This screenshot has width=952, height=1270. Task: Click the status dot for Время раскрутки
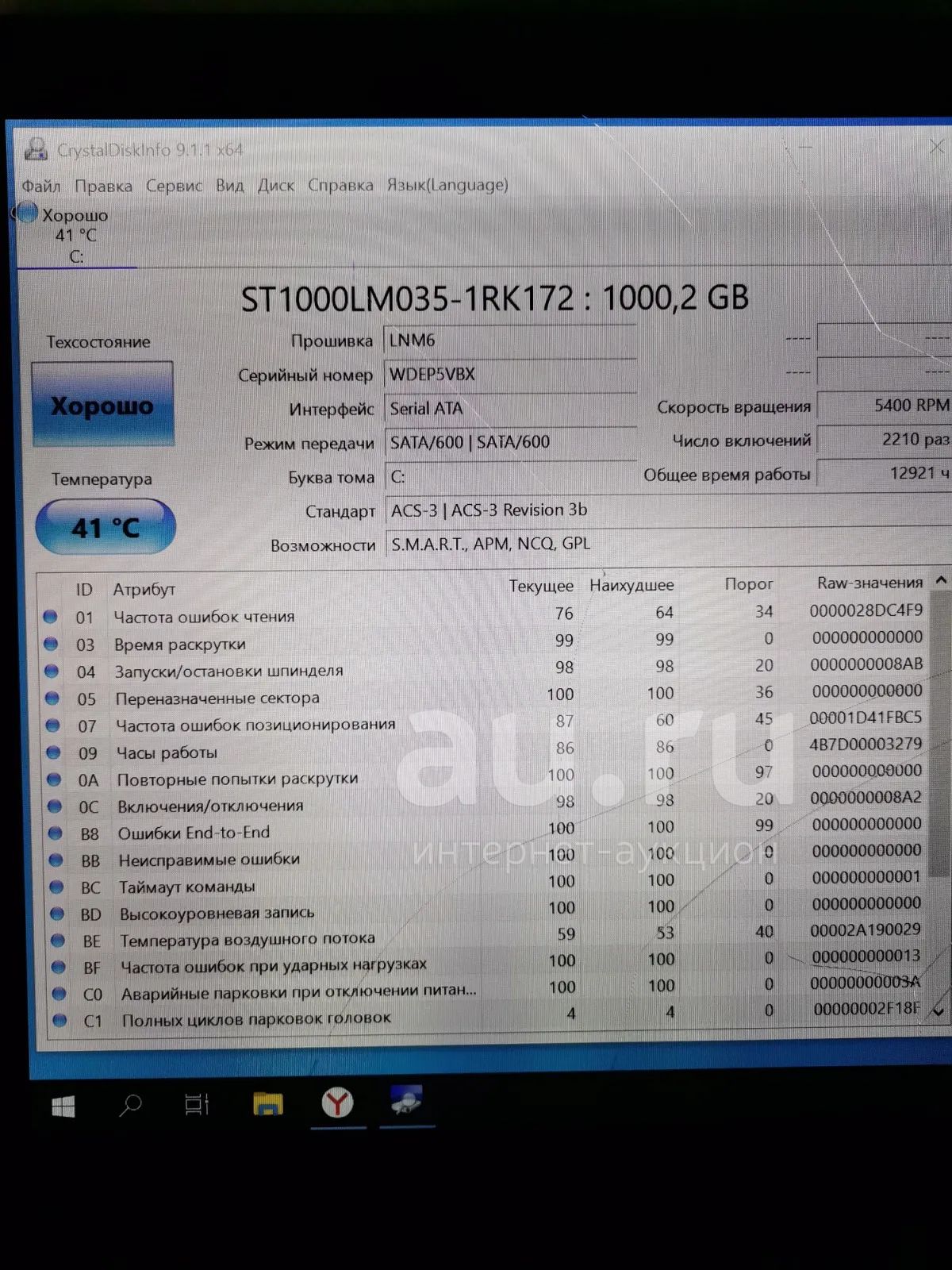(x=51, y=644)
